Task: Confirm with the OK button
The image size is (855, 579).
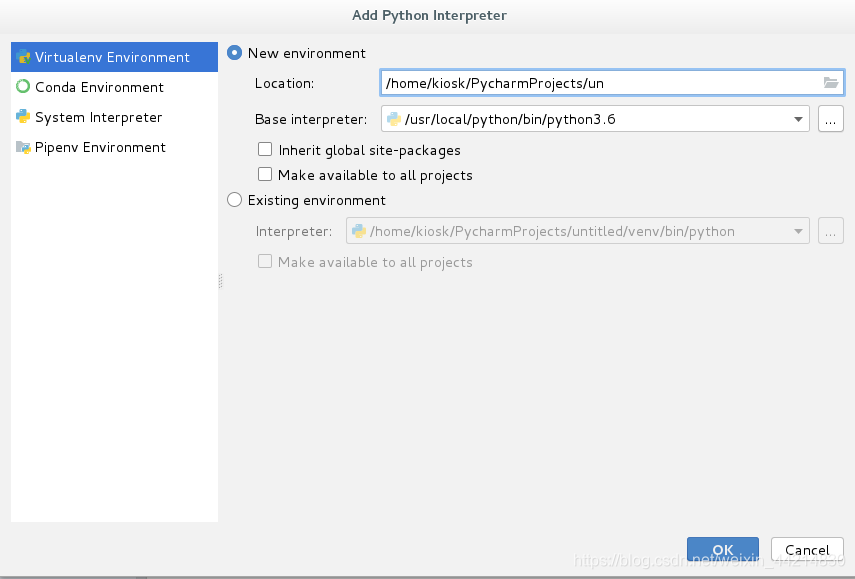Action: (x=722, y=550)
